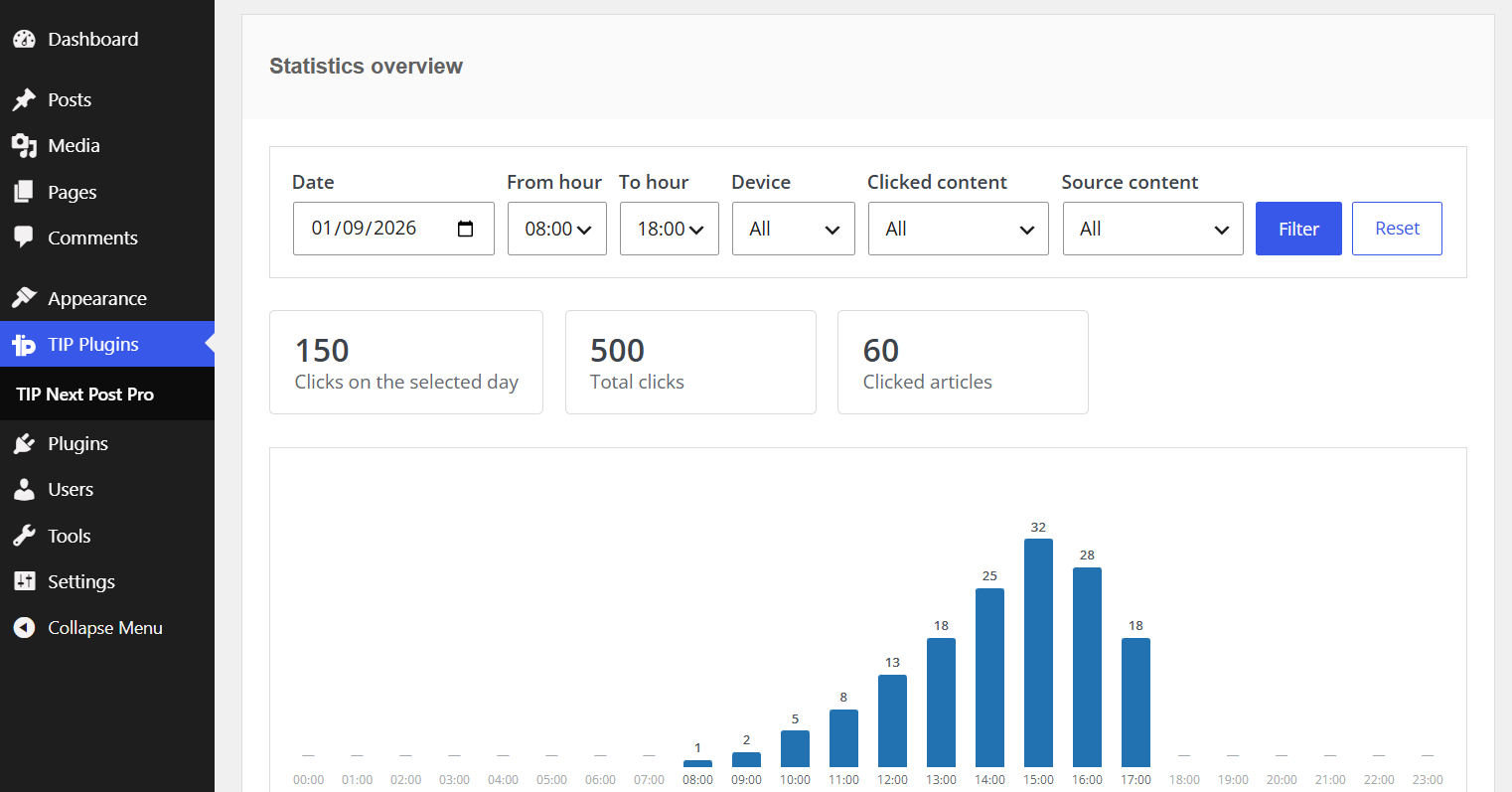
Task: Go to the Posts menu
Action: tap(107, 99)
